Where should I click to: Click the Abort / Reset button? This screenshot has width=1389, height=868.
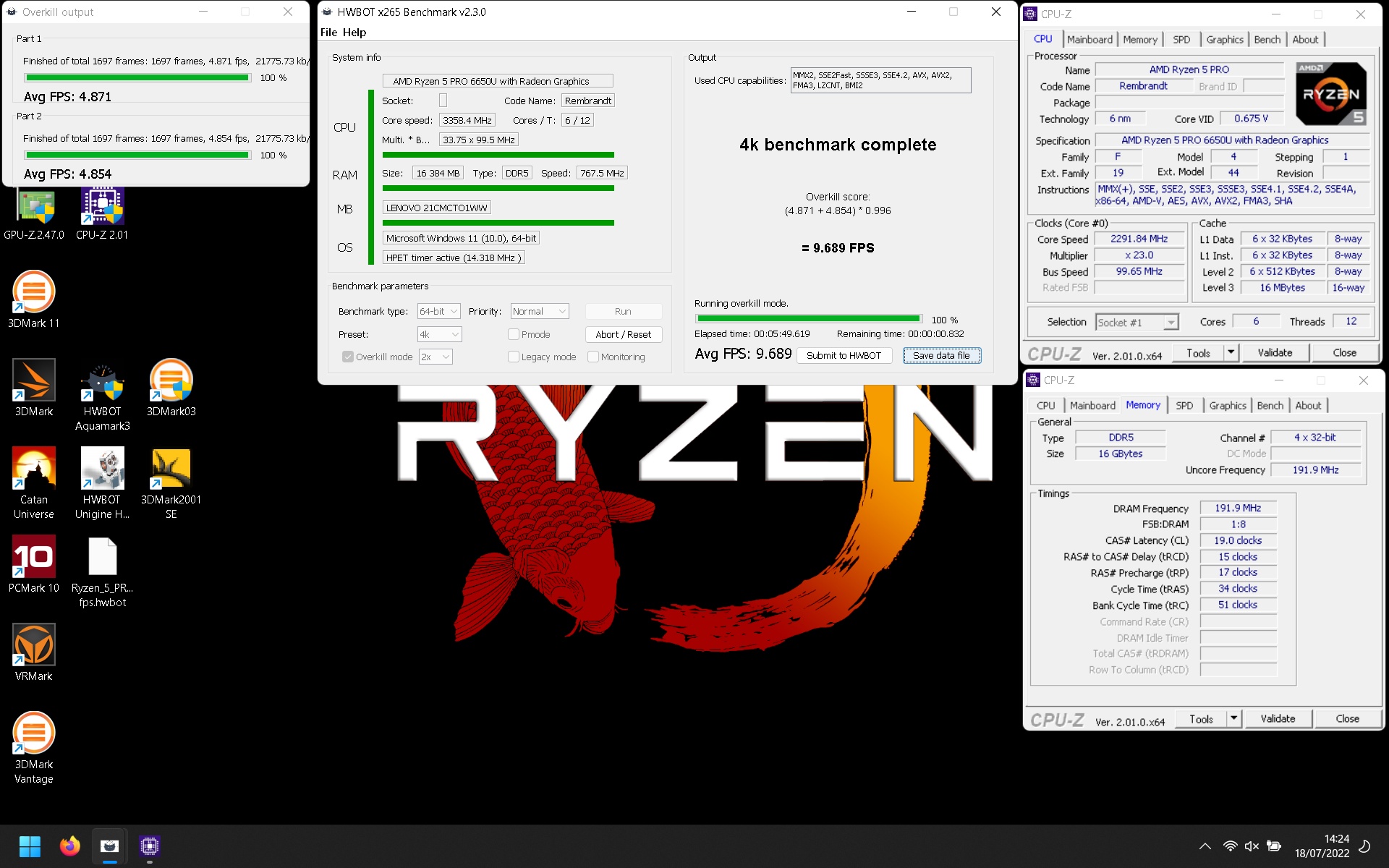pos(623,334)
